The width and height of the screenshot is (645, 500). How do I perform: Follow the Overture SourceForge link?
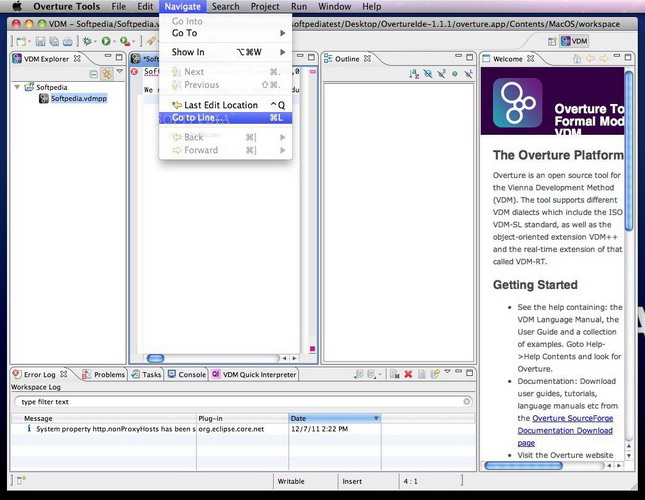(x=573, y=418)
